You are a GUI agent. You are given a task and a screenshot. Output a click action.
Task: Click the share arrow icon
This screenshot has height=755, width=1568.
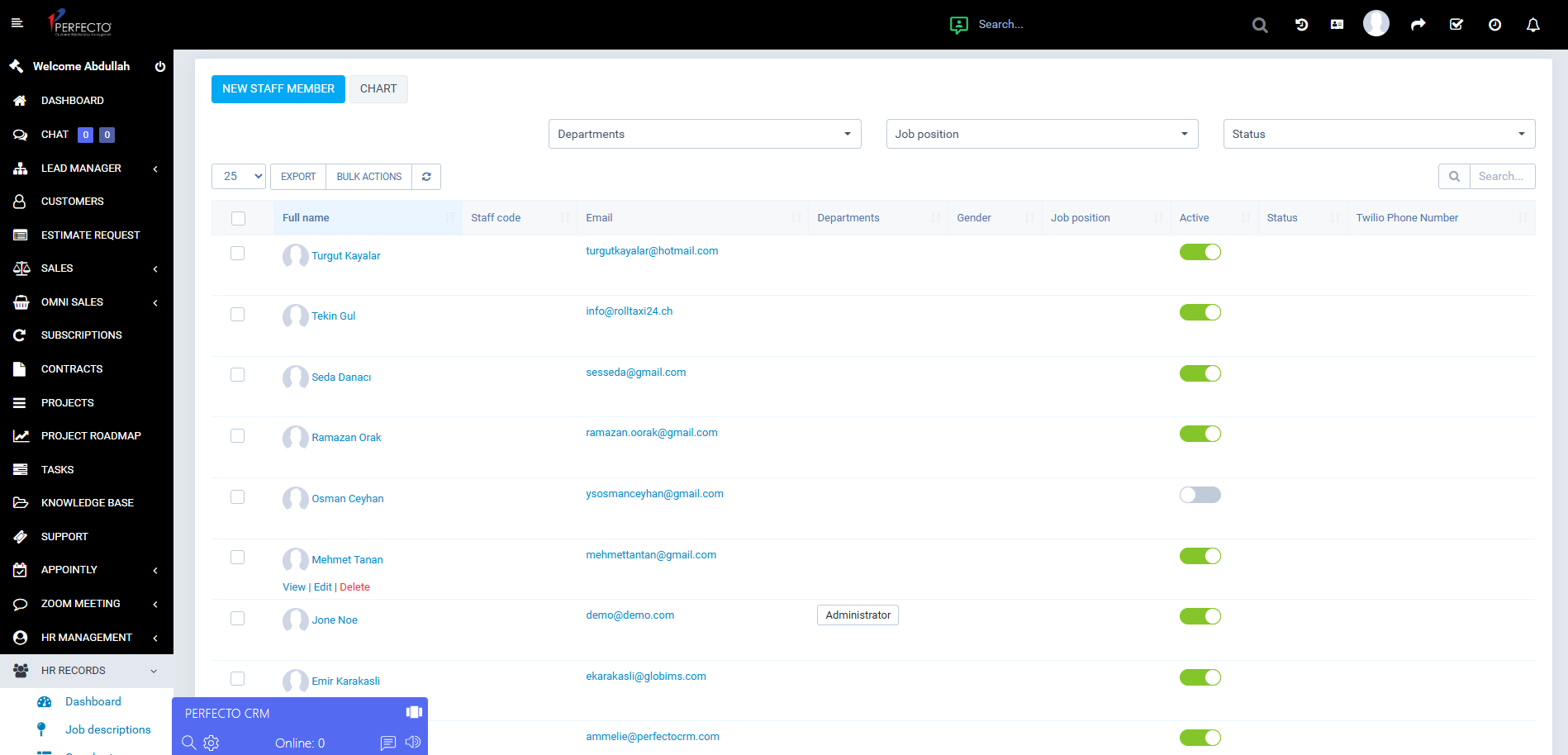click(x=1418, y=25)
